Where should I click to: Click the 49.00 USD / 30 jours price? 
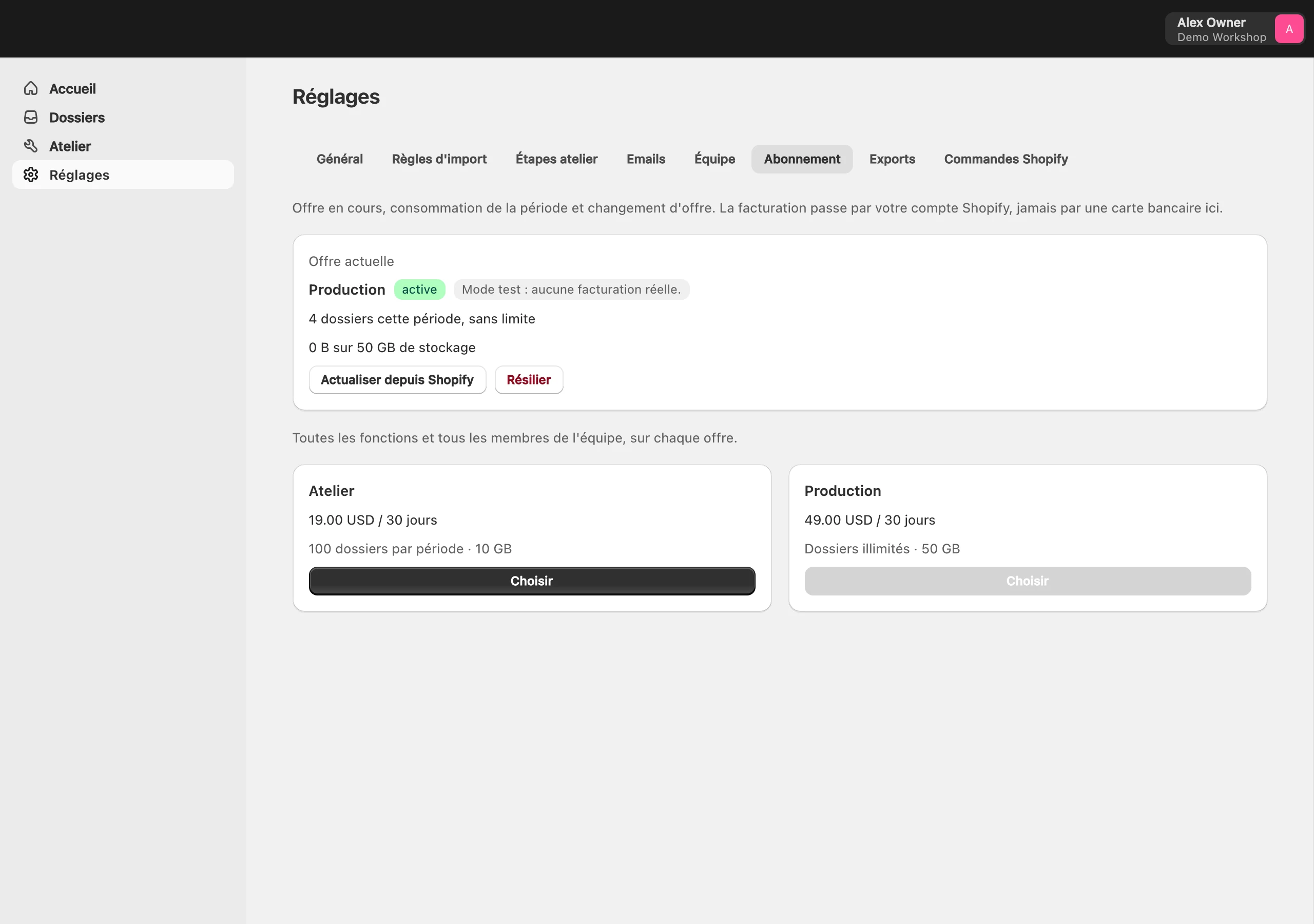869,520
